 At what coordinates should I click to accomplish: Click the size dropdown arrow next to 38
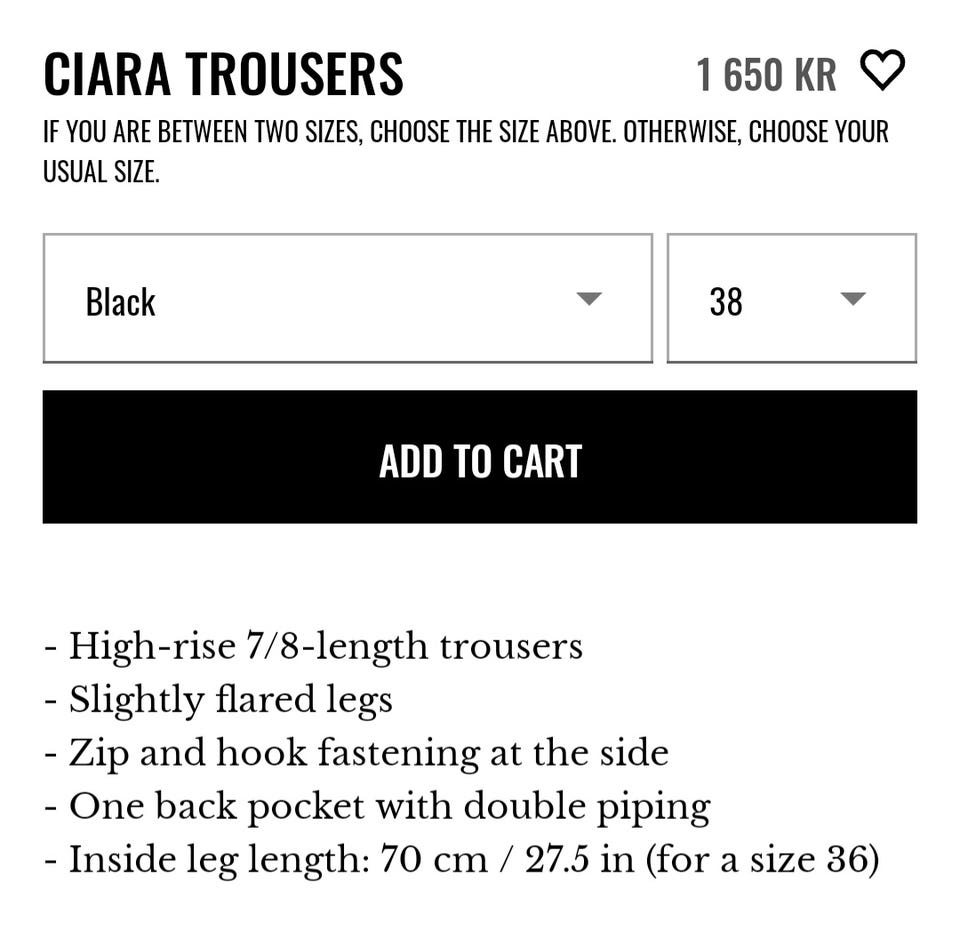tap(852, 299)
